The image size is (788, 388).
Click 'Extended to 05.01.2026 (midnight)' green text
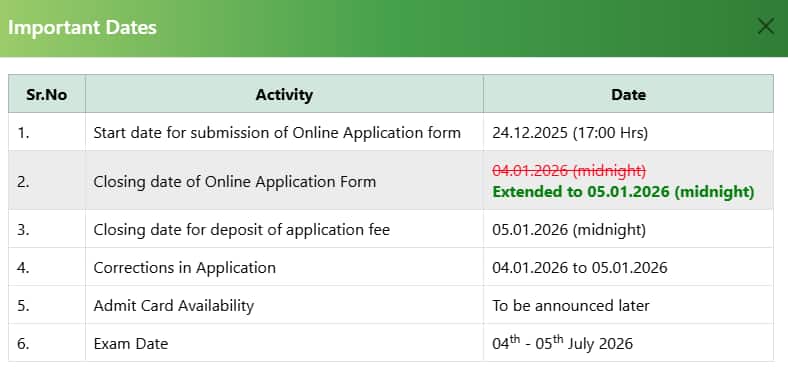click(x=623, y=192)
